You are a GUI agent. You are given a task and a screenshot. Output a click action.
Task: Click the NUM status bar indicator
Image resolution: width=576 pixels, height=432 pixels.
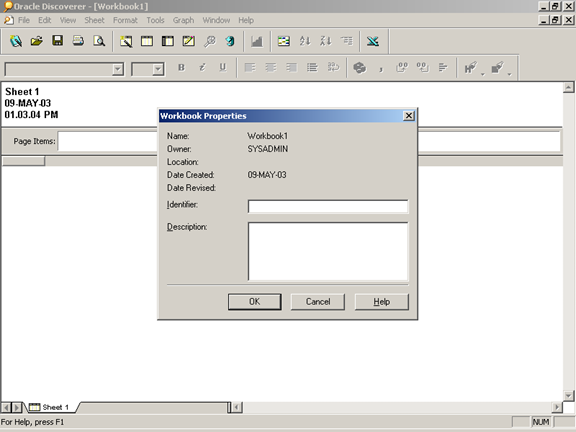(541, 422)
